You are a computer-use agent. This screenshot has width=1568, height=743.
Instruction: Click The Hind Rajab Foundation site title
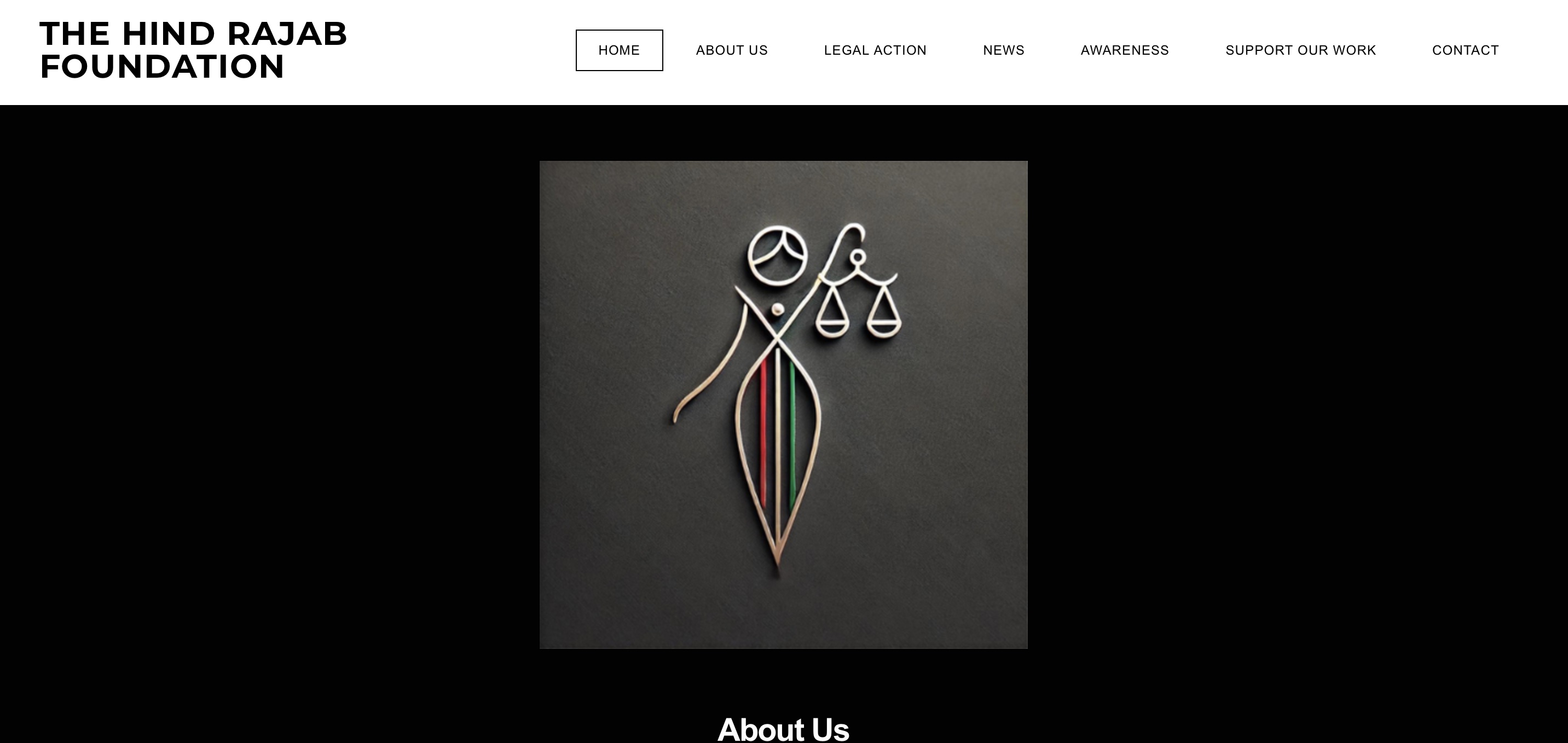click(194, 50)
